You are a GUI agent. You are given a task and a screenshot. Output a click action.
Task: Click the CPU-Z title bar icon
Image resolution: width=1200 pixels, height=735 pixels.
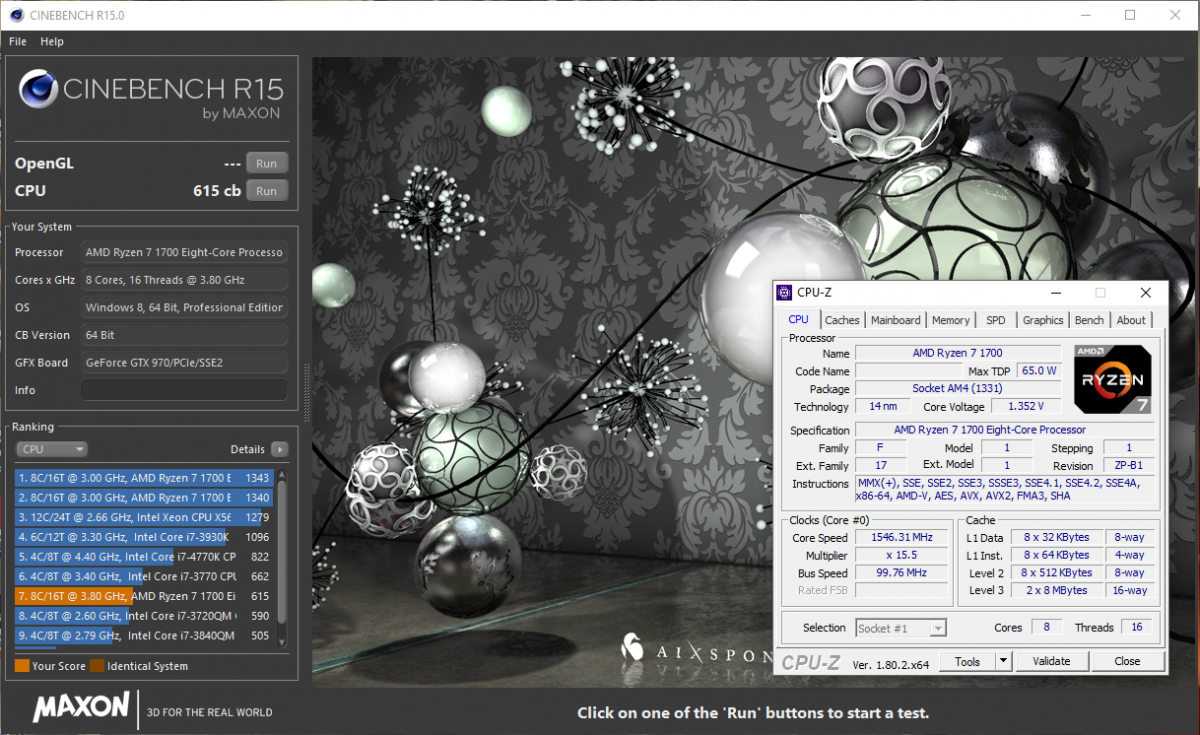coord(785,292)
